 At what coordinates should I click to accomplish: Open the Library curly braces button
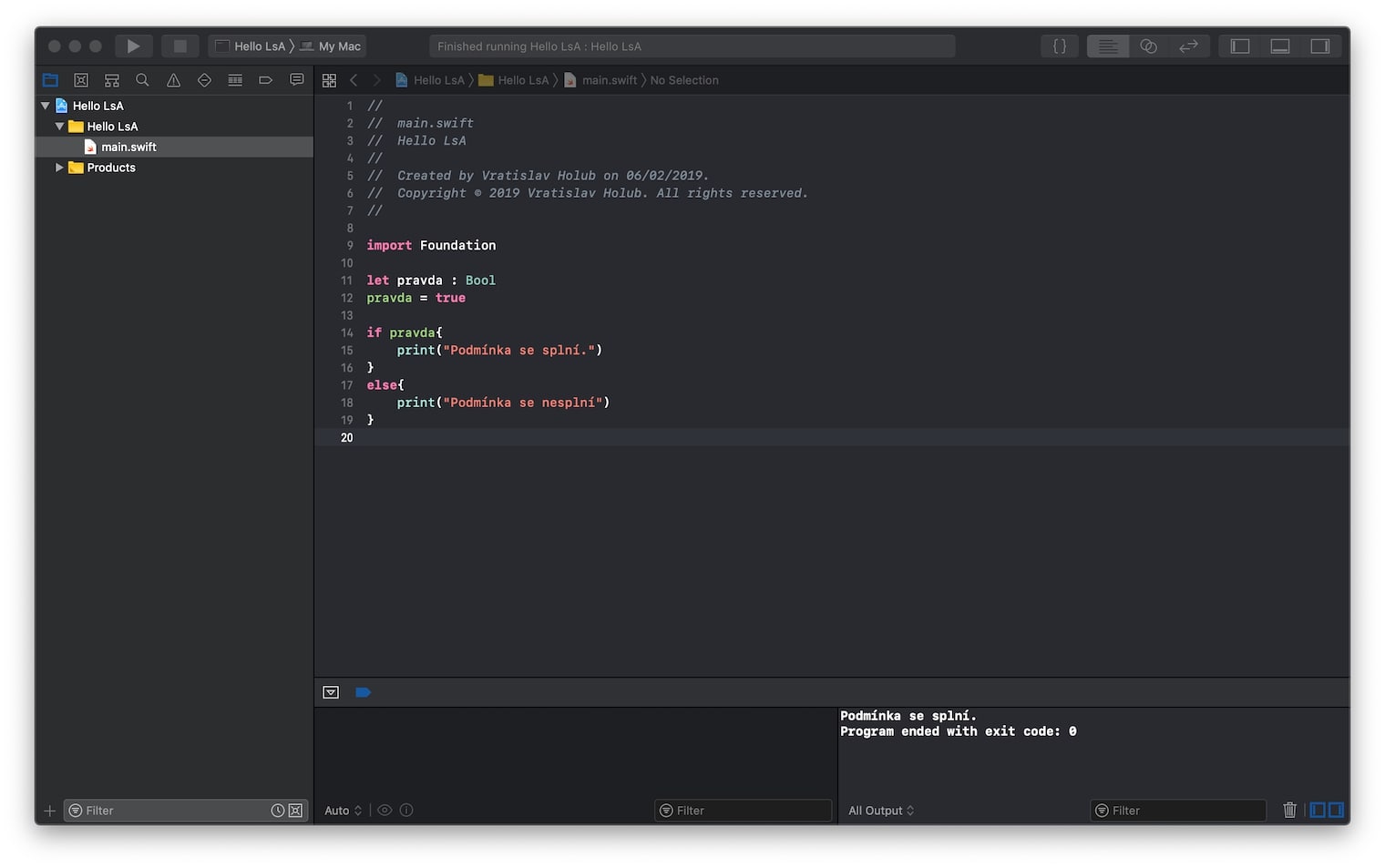(1059, 46)
